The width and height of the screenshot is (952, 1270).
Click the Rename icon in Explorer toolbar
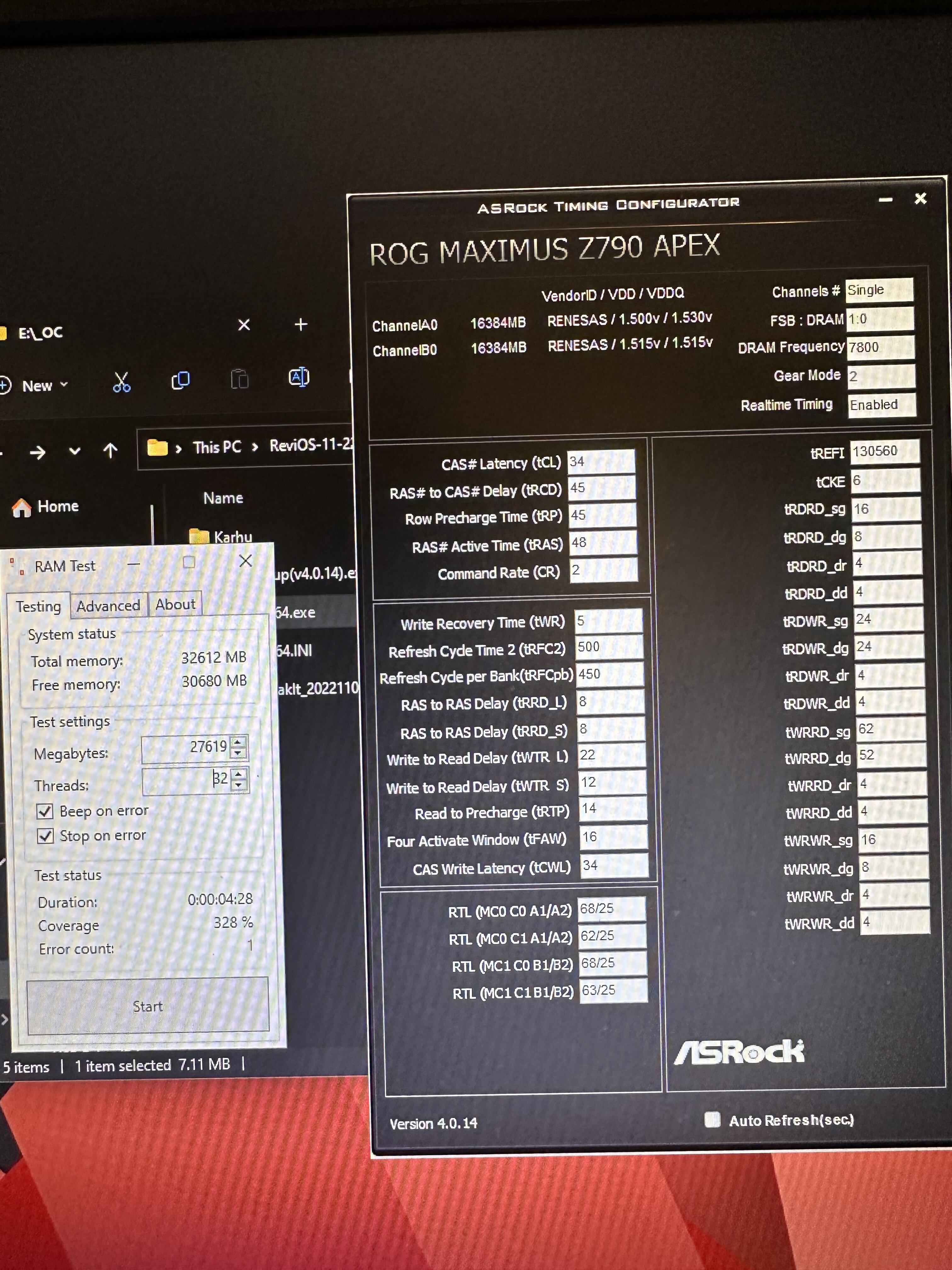click(299, 377)
